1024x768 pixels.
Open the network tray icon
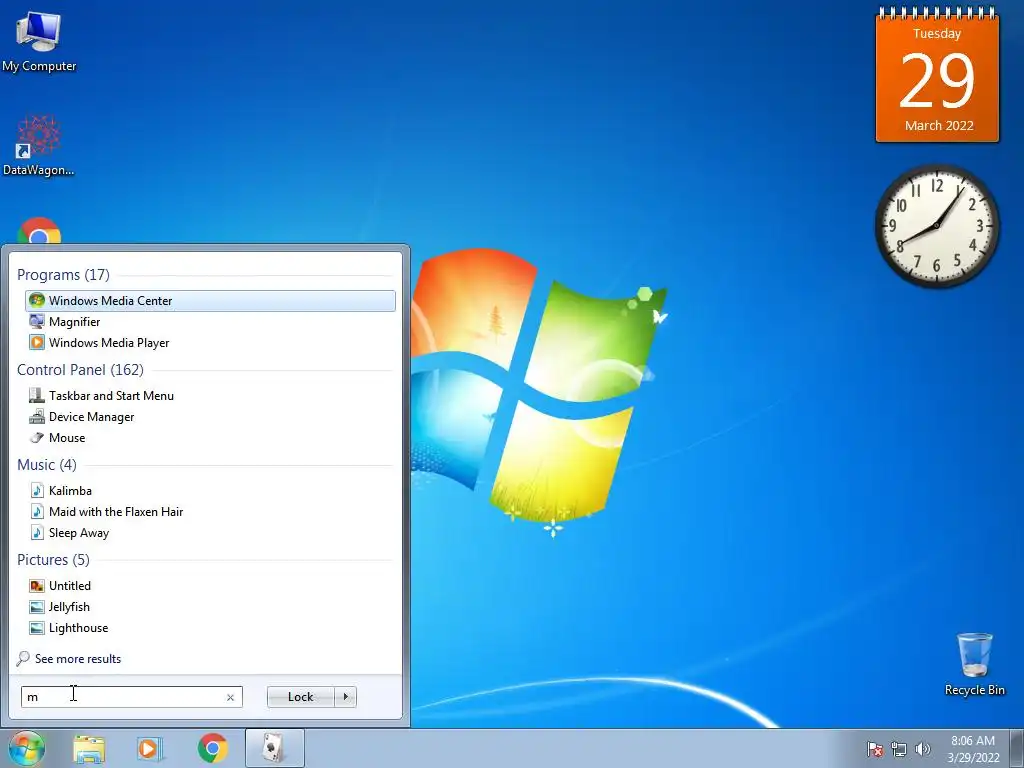899,749
